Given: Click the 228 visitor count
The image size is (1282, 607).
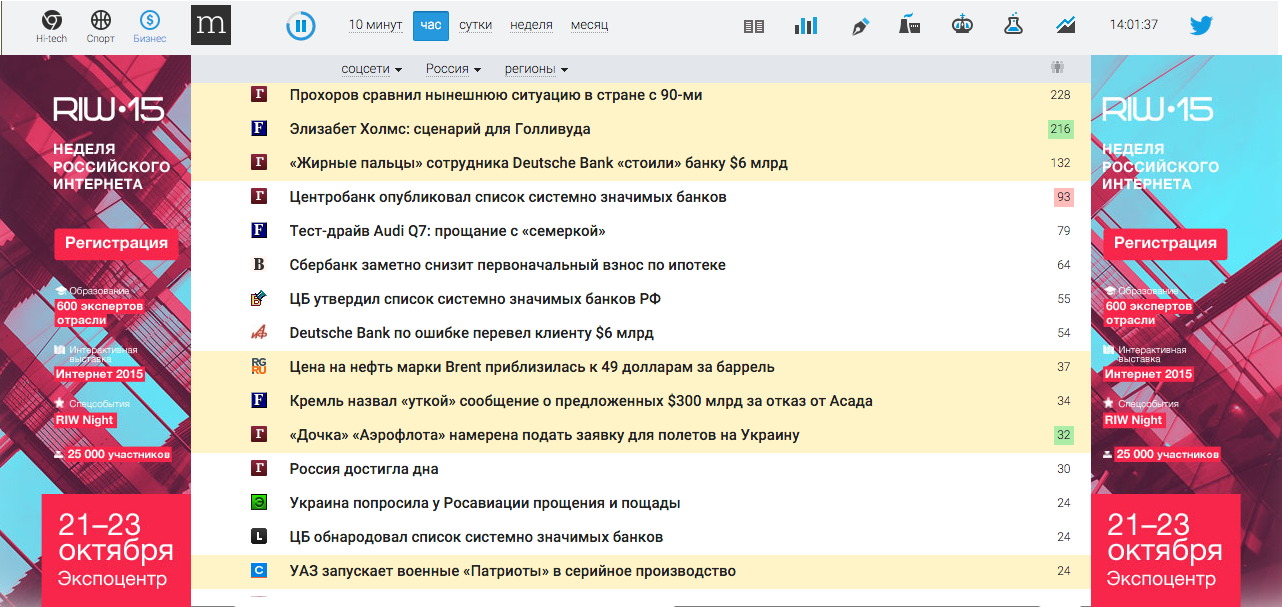Looking at the screenshot, I should [x=1061, y=95].
